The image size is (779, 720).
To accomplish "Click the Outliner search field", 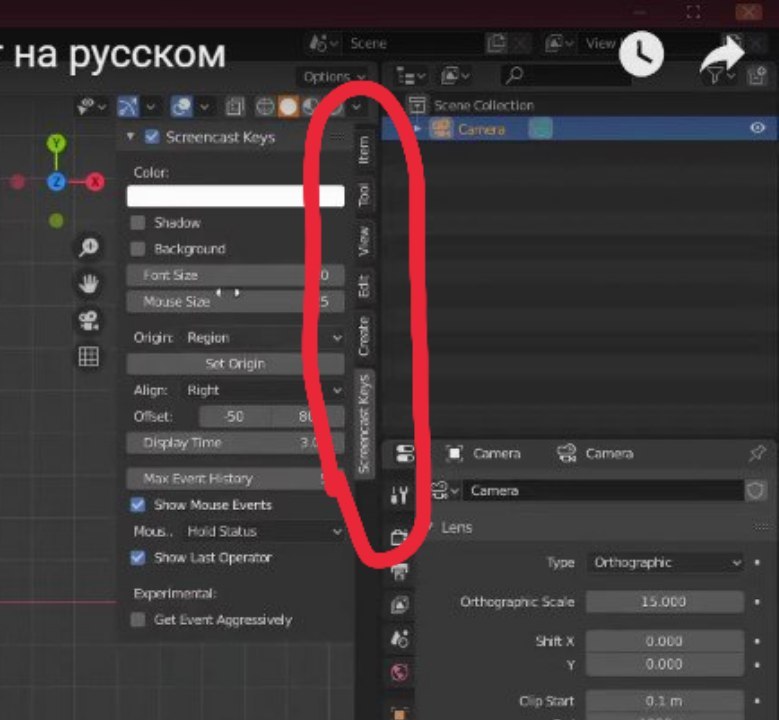I will [565, 76].
